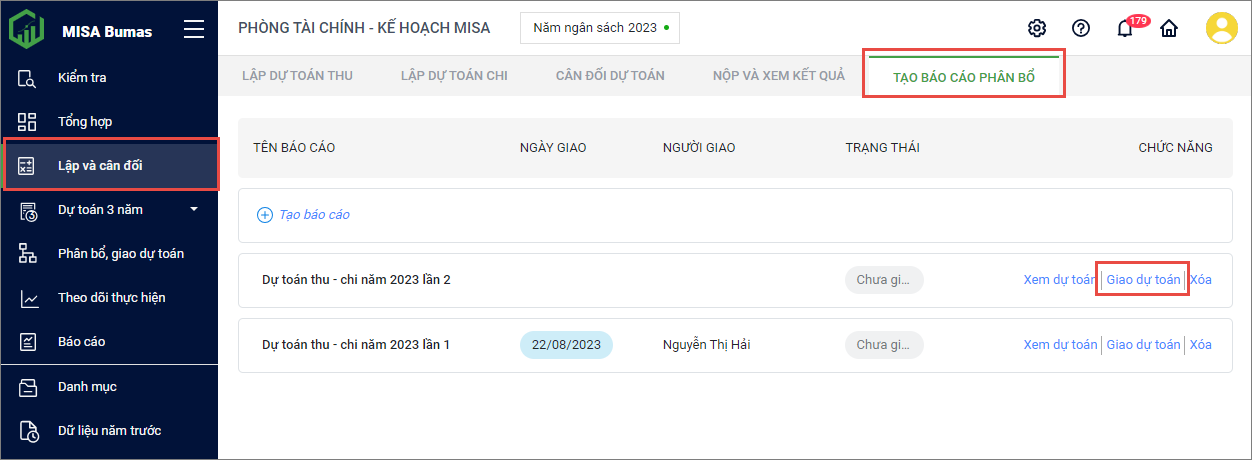Select Theo dõi thực hiện in sidebar
The height and width of the screenshot is (460, 1252).
[111, 298]
